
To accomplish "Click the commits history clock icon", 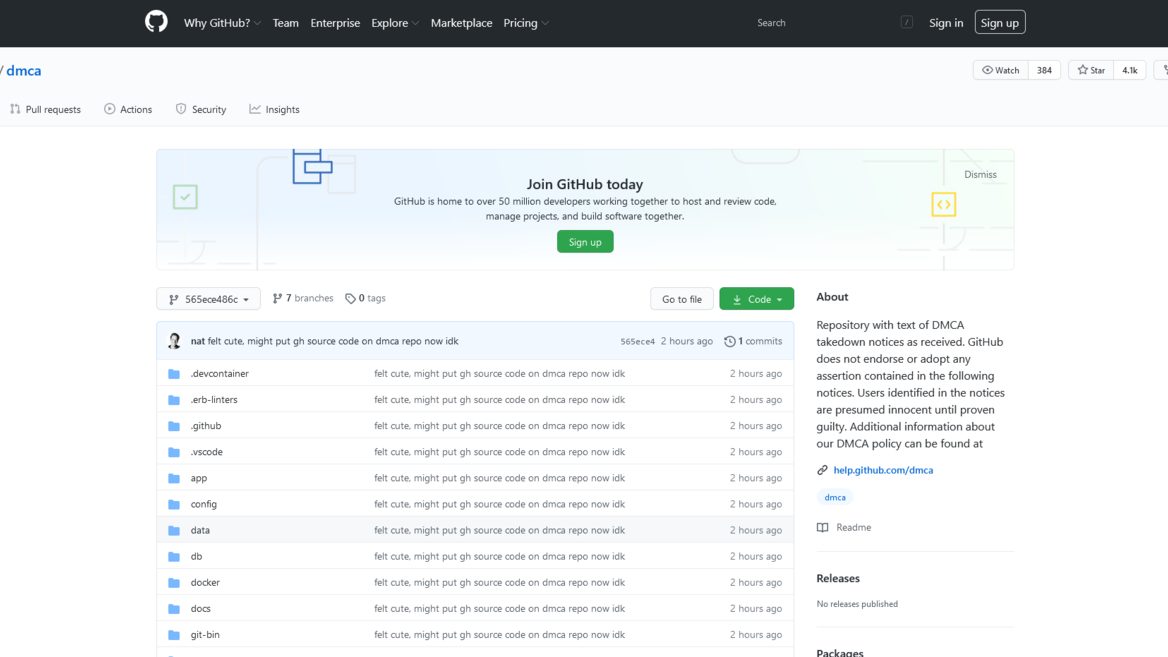I will pos(729,341).
